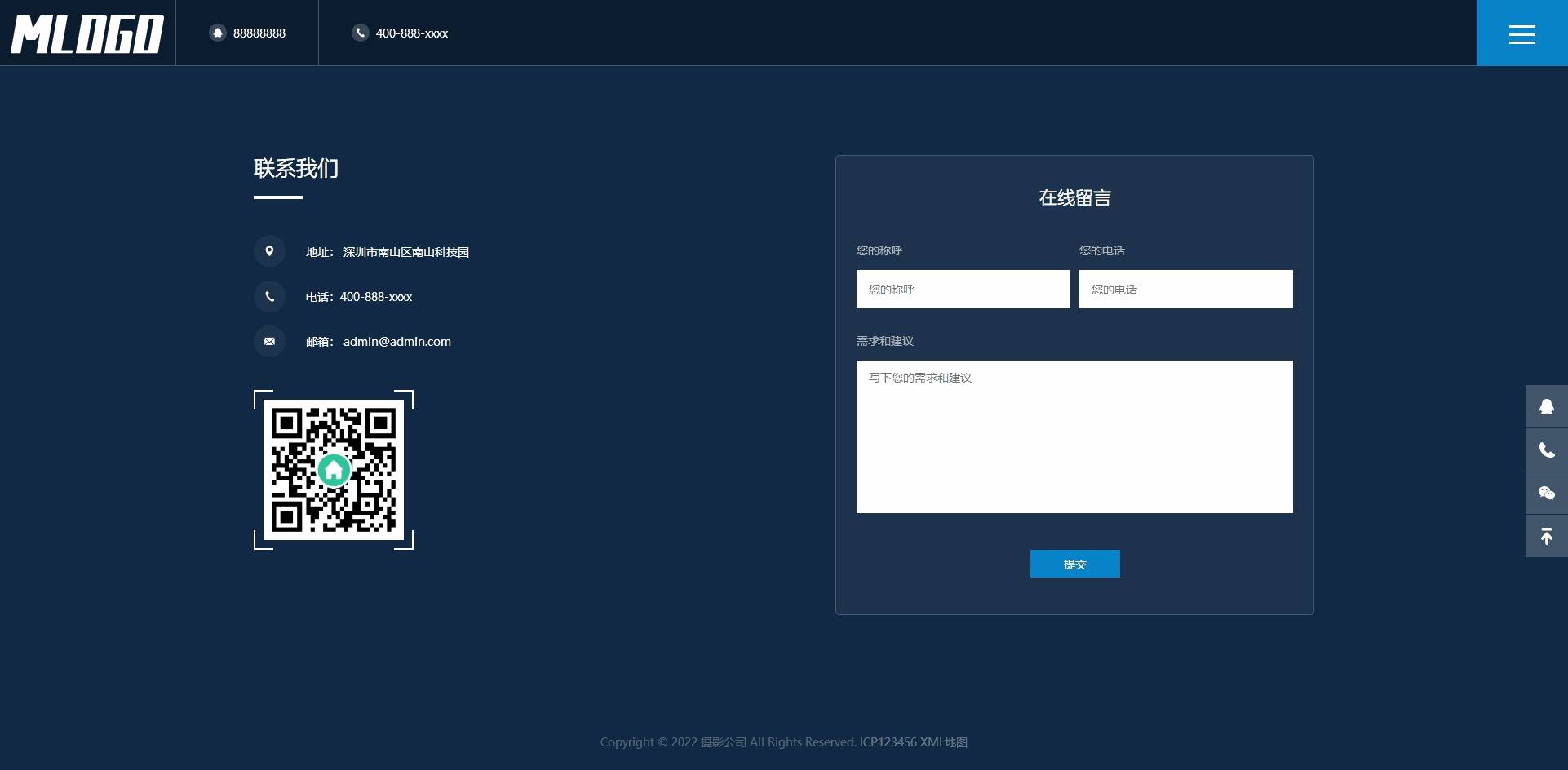The width and height of the screenshot is (1568, 770).
Task: Open the XML地图 sitemap link
Action: [943, 742]
